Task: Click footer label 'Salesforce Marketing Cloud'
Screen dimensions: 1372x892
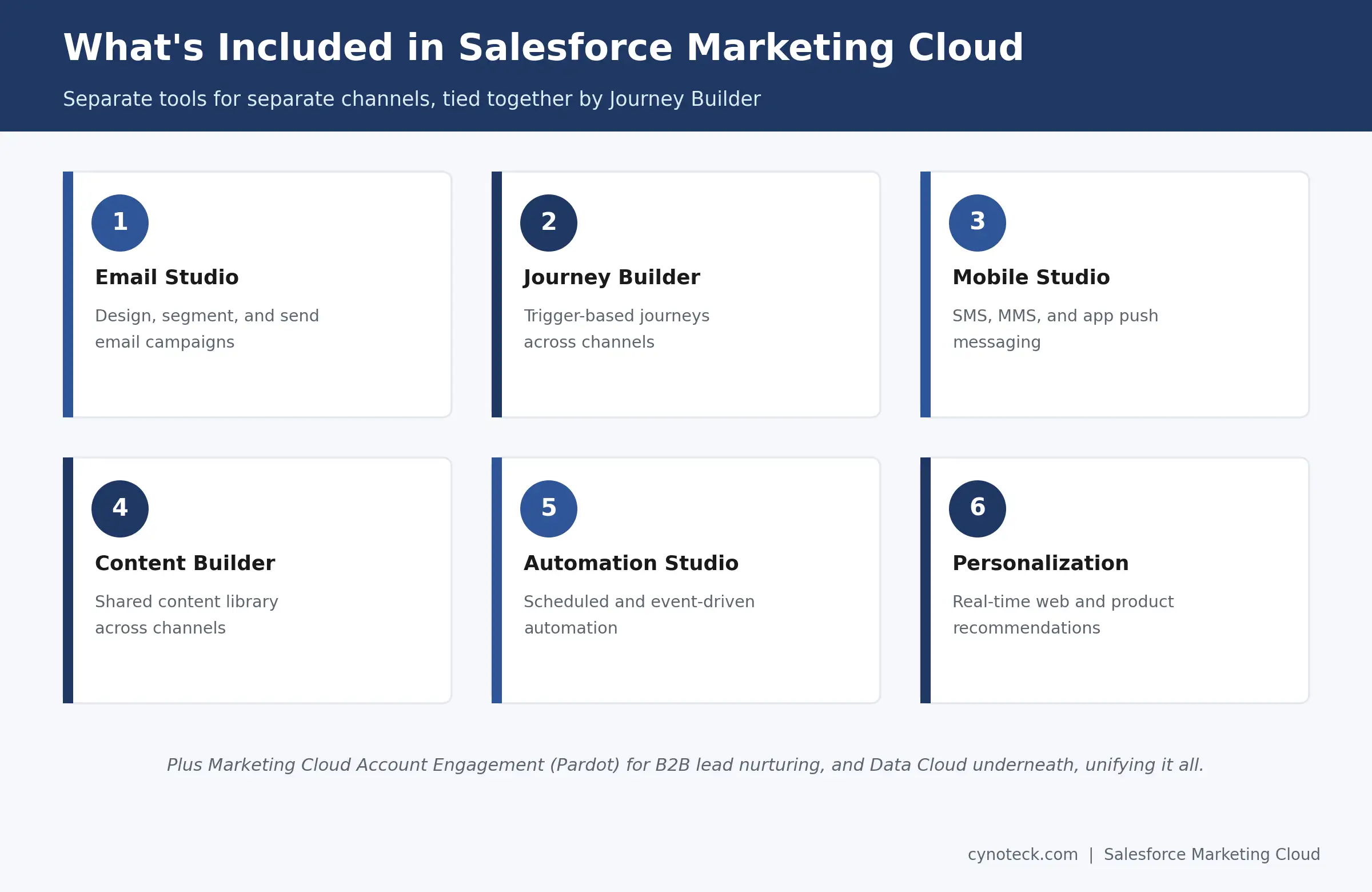Action: point(1212,854)
